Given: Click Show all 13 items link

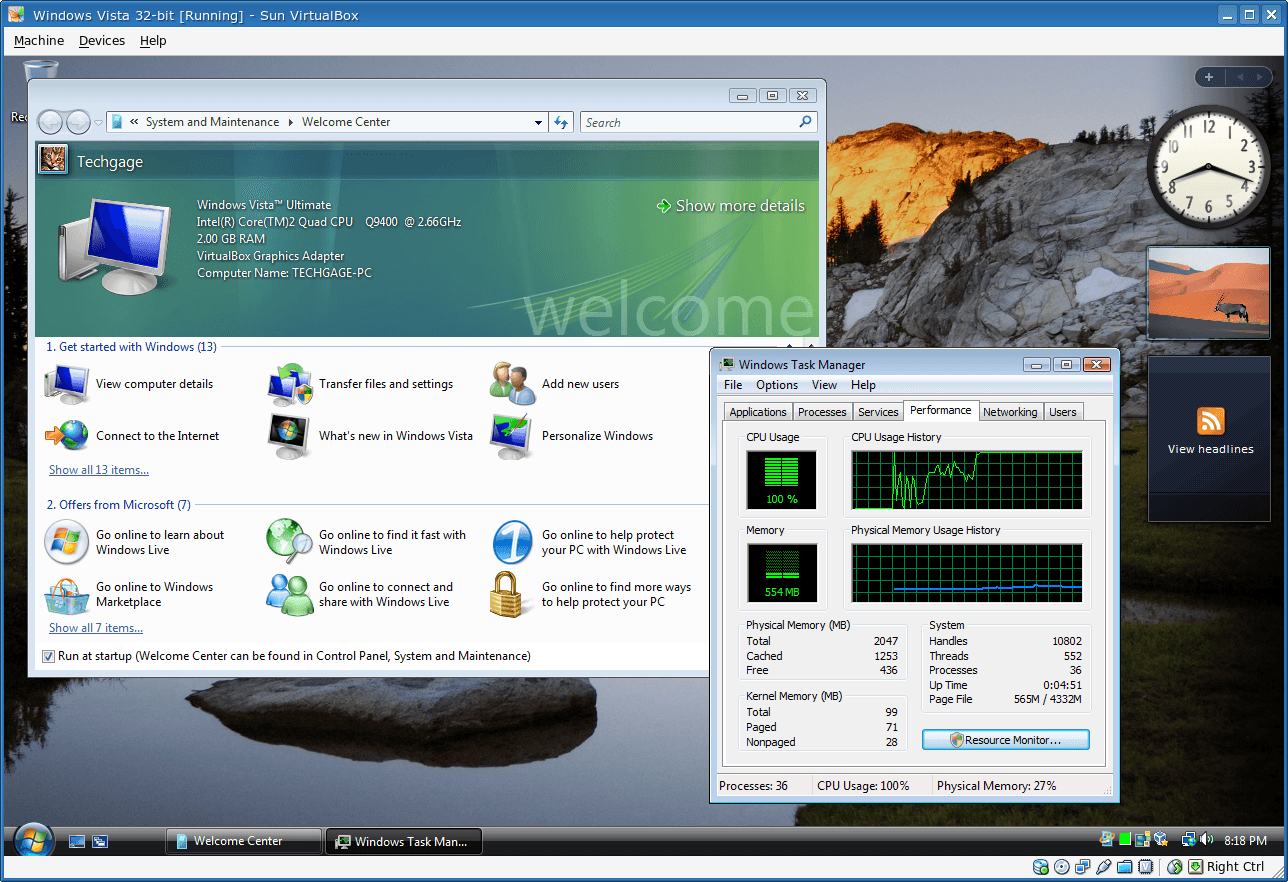Looking at the screenshot, I should 99,470.
